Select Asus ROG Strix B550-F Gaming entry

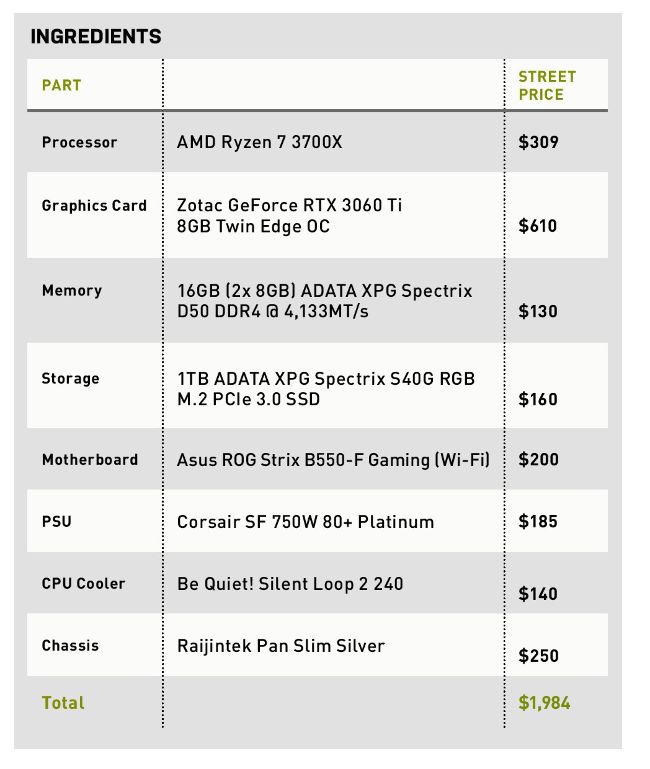(333, 460)
